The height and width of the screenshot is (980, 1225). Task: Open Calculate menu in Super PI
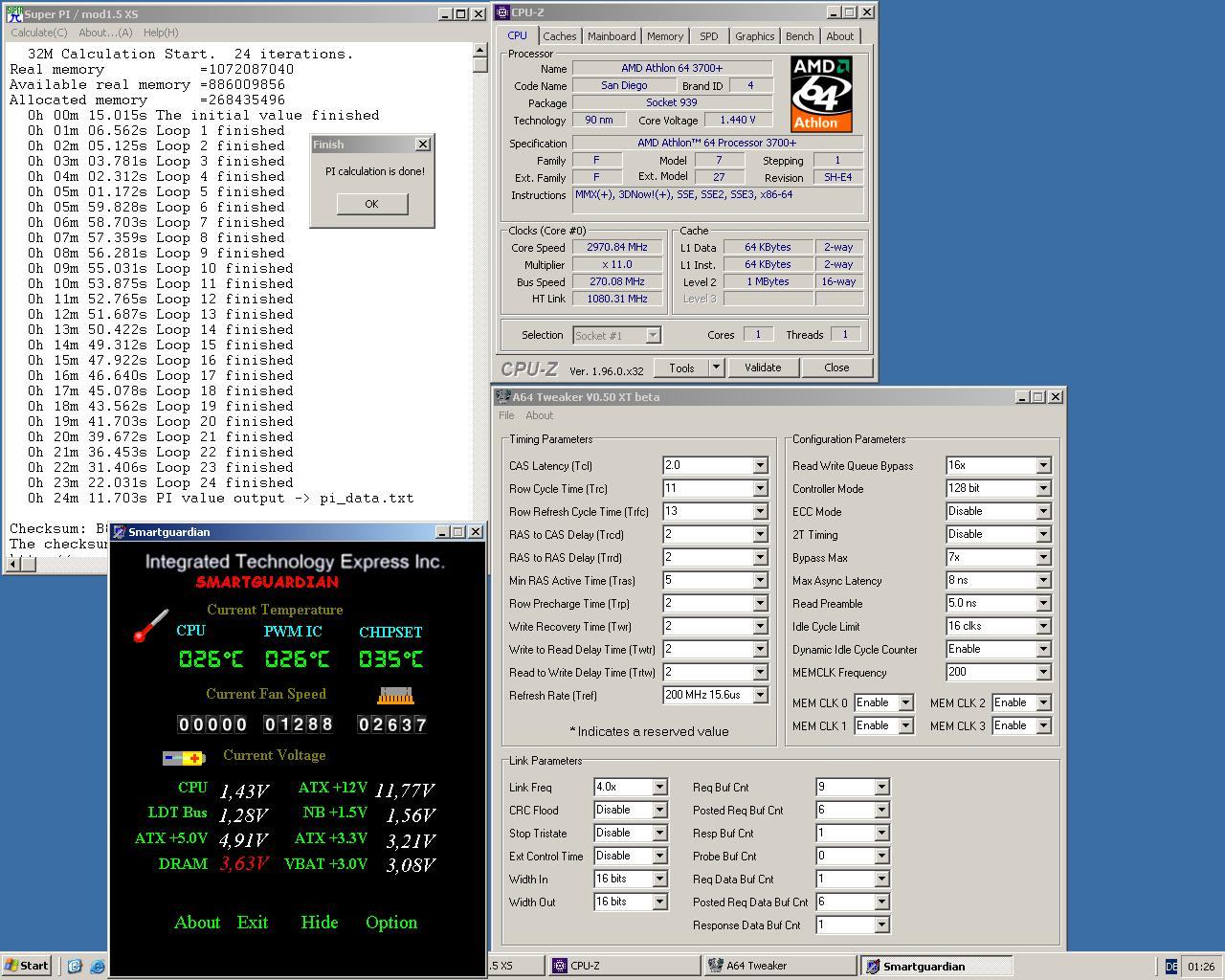(38, 33)
